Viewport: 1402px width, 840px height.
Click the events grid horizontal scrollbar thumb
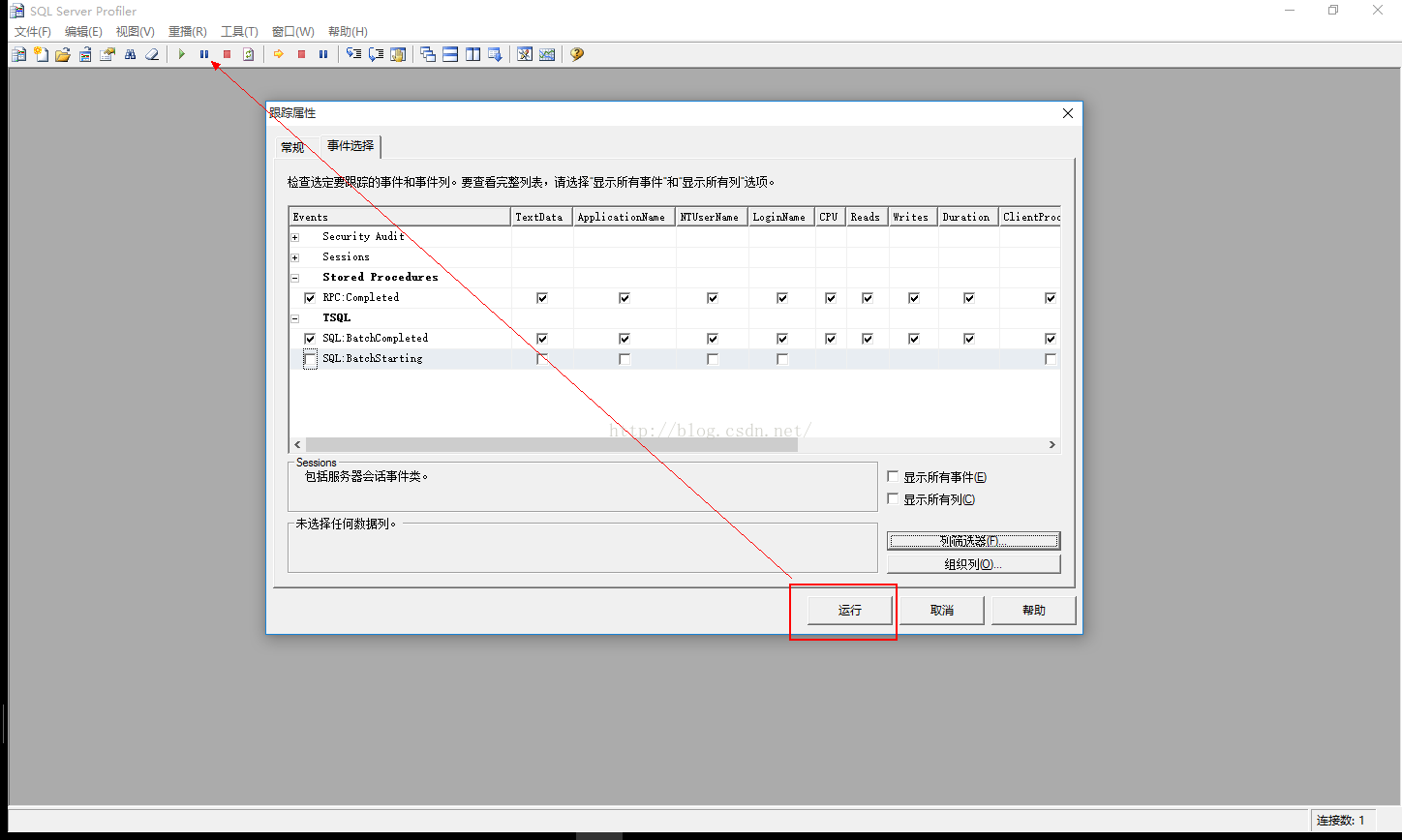(x=552, y=445)
